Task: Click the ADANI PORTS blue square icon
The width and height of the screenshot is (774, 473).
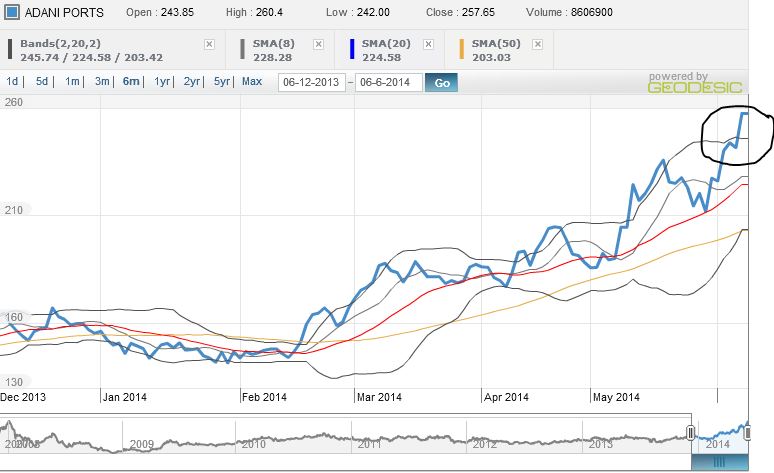Action: tap(11, 12)
